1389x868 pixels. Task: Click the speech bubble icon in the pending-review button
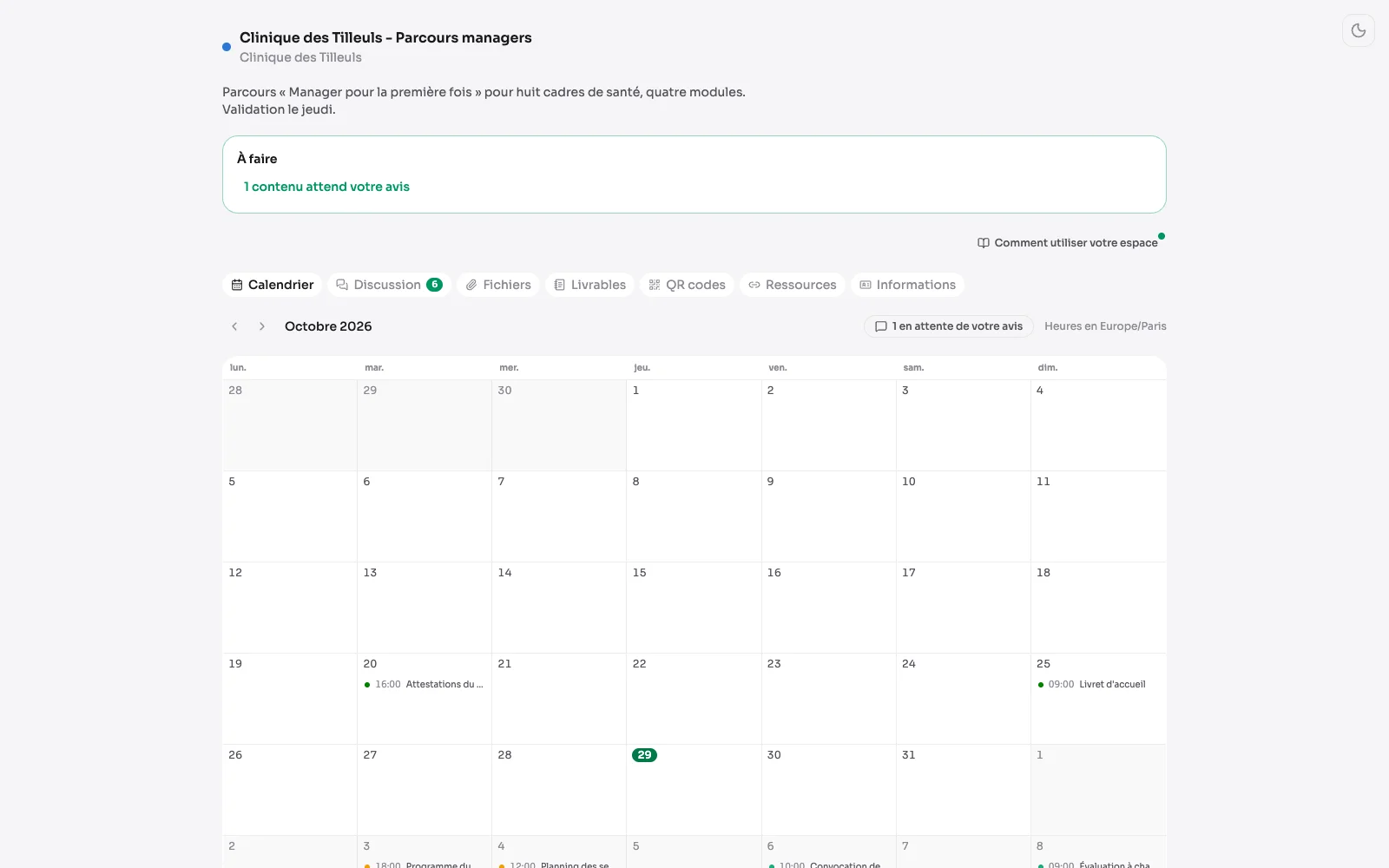(x=881, y=326)
